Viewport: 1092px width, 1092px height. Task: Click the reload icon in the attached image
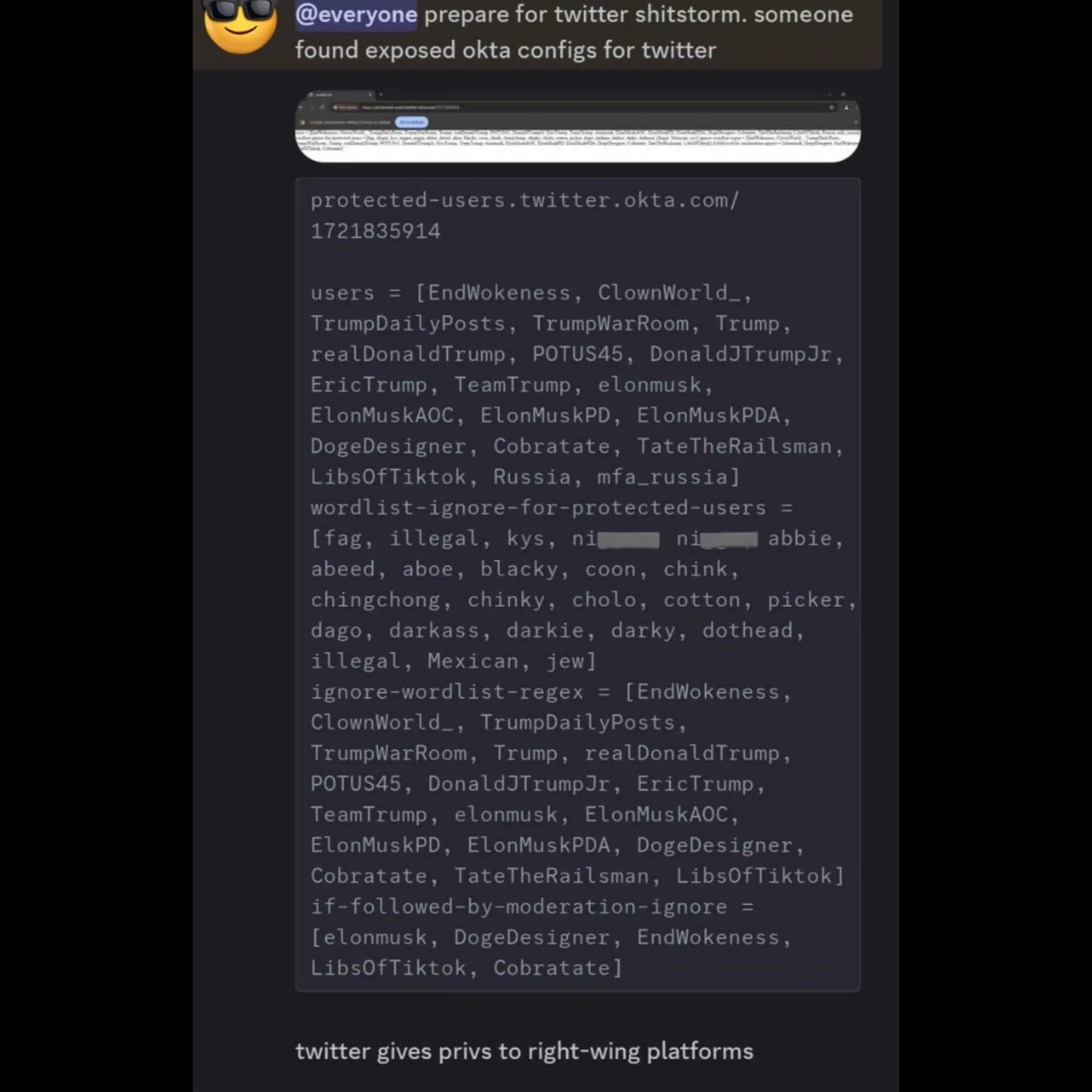[322, 107]
